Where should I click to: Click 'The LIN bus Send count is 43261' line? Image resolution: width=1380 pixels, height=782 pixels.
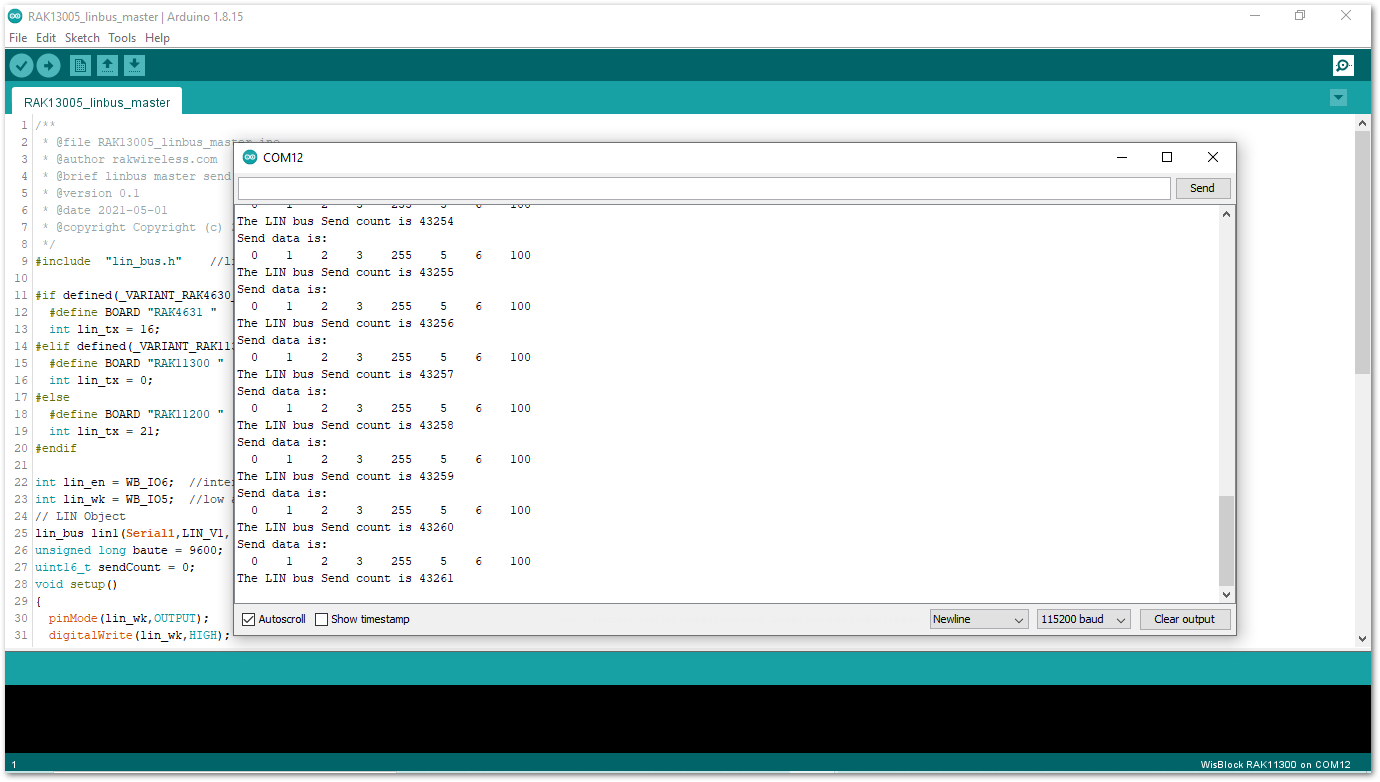click(345, 578)
